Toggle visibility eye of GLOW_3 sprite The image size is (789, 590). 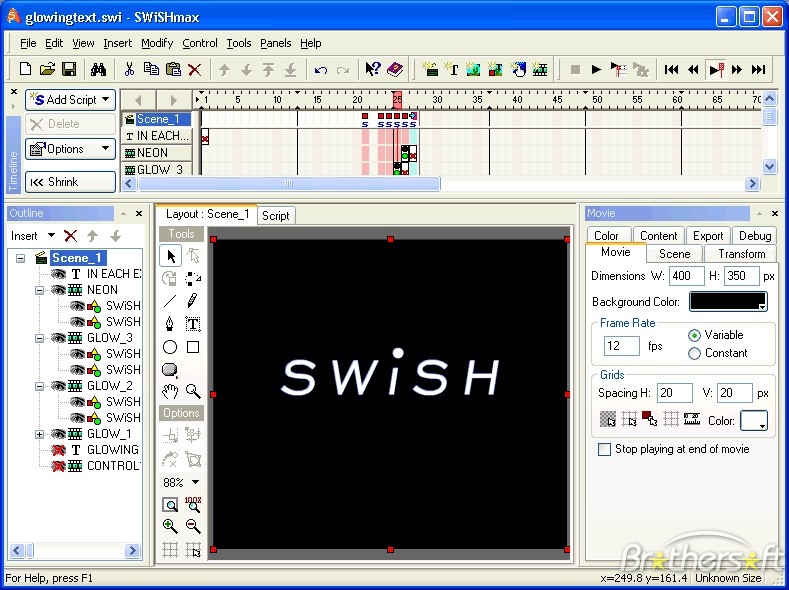58,338
